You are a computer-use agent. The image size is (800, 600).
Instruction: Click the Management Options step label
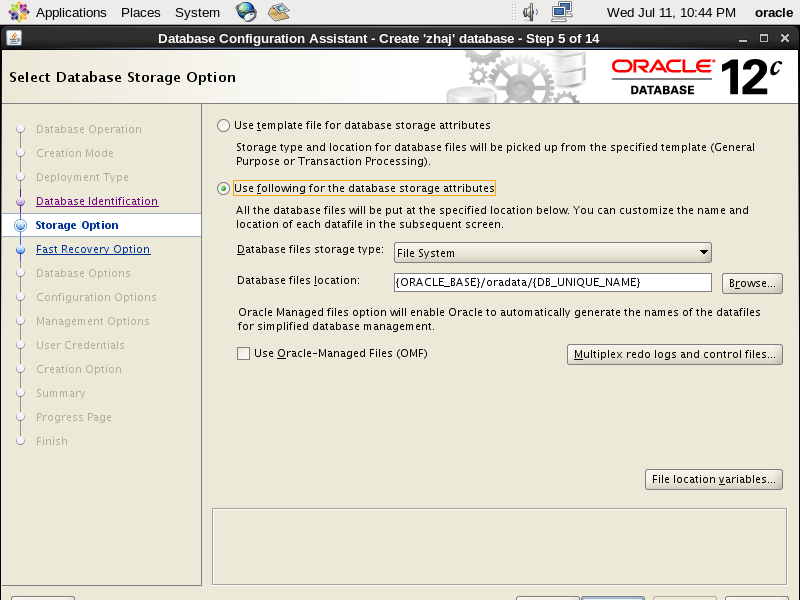pos(92,321)
